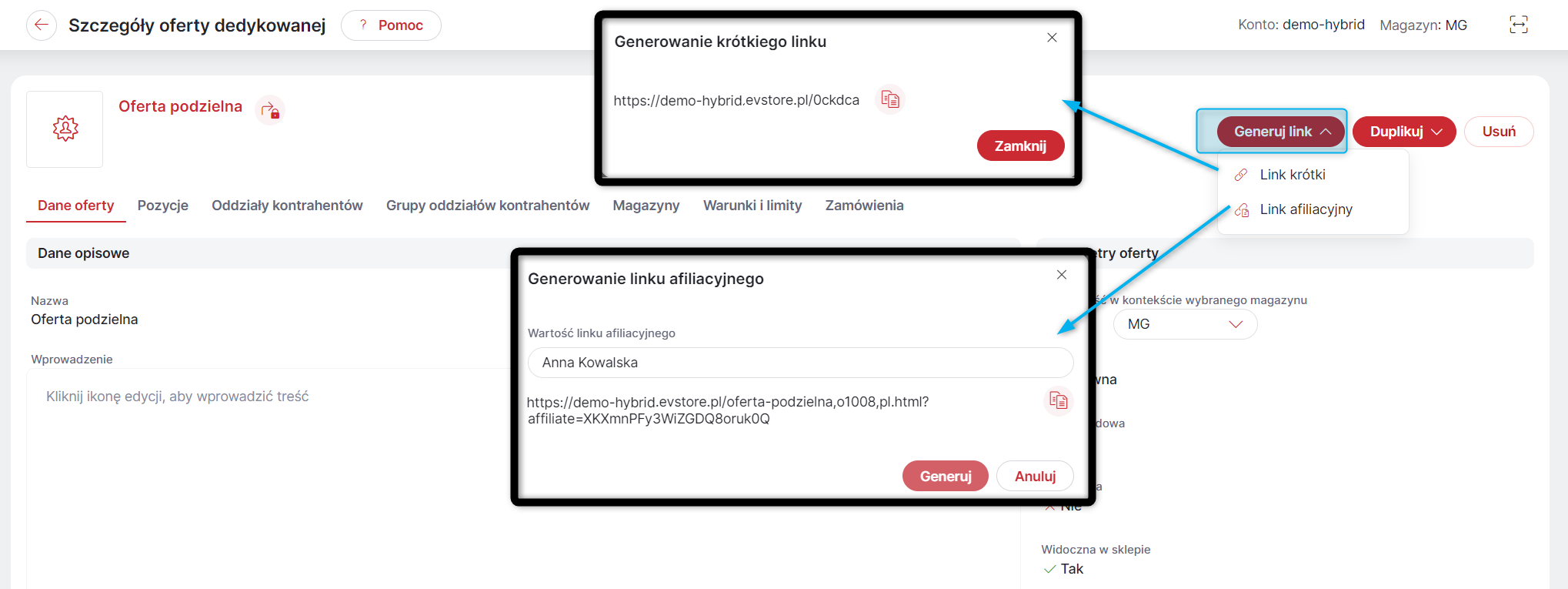Image resolution: width=1568 pixels, height=589 pixels.
Task: Open the MG warehouse dropdown
Action: [1185, 324]
